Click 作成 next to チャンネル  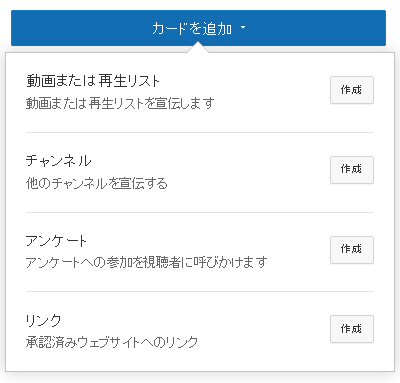click(352, 170)
